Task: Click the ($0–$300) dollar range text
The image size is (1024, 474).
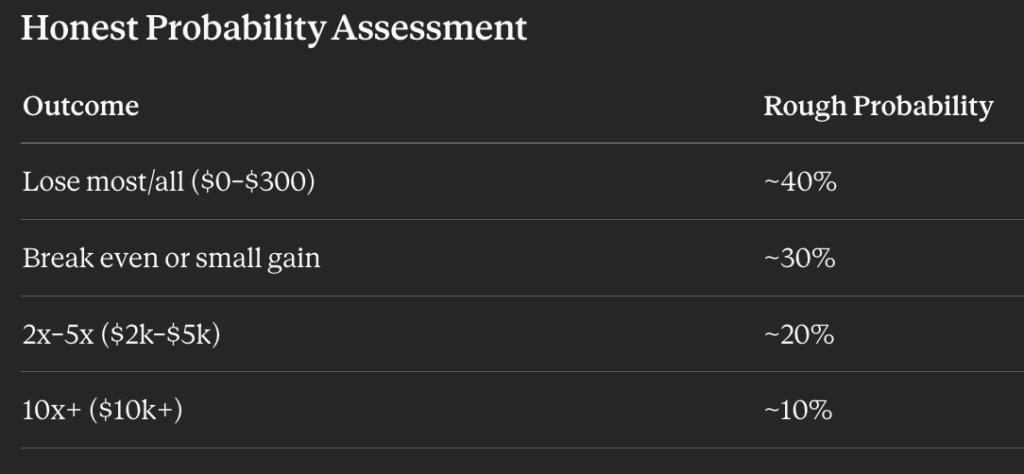Action: (253, 182)
